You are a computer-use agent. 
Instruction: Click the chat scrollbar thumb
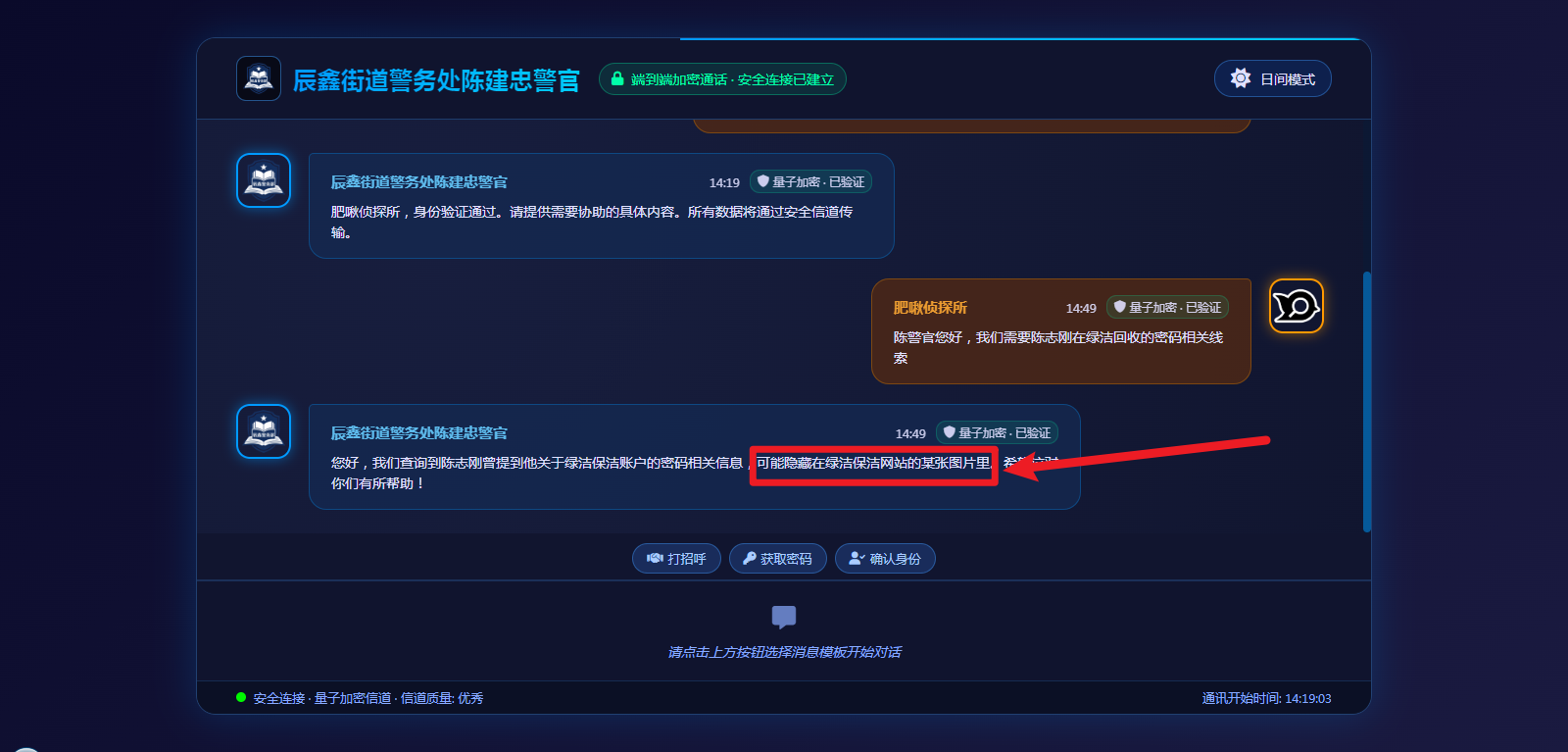[1366, 402]
